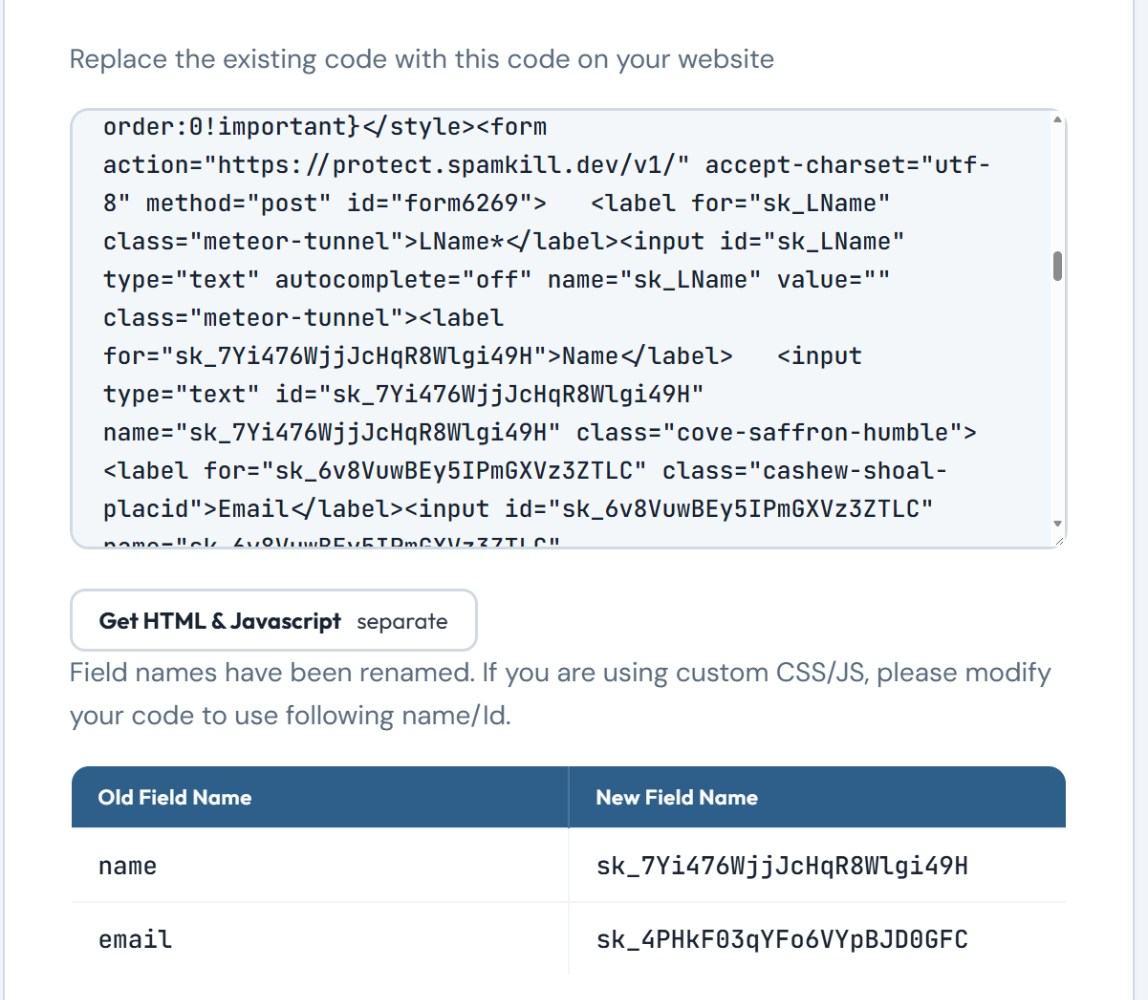Click the code box scrollbar up arrow
Screen dimensions: 1148x1000
pyautogui.click(x=1056, y=120)
